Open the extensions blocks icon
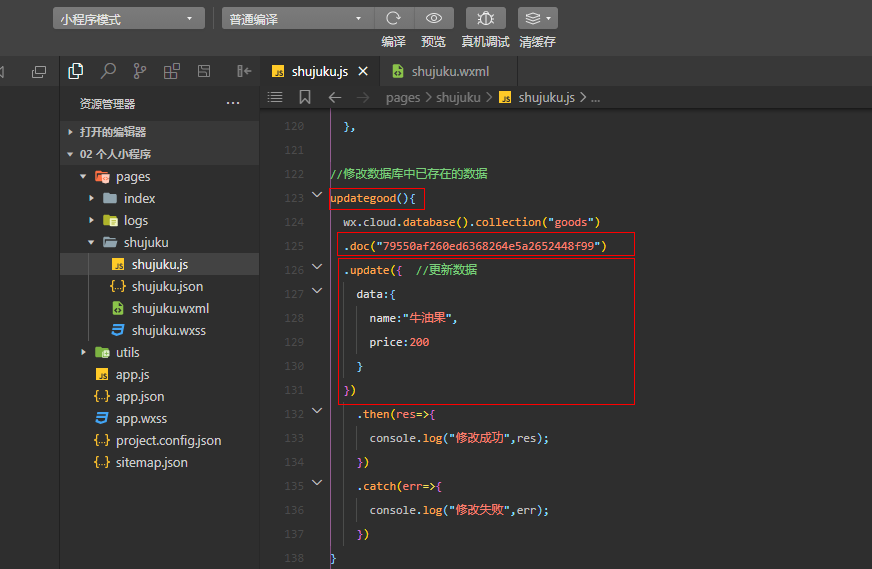Screen dimensions: 872x569 point(171,71)
